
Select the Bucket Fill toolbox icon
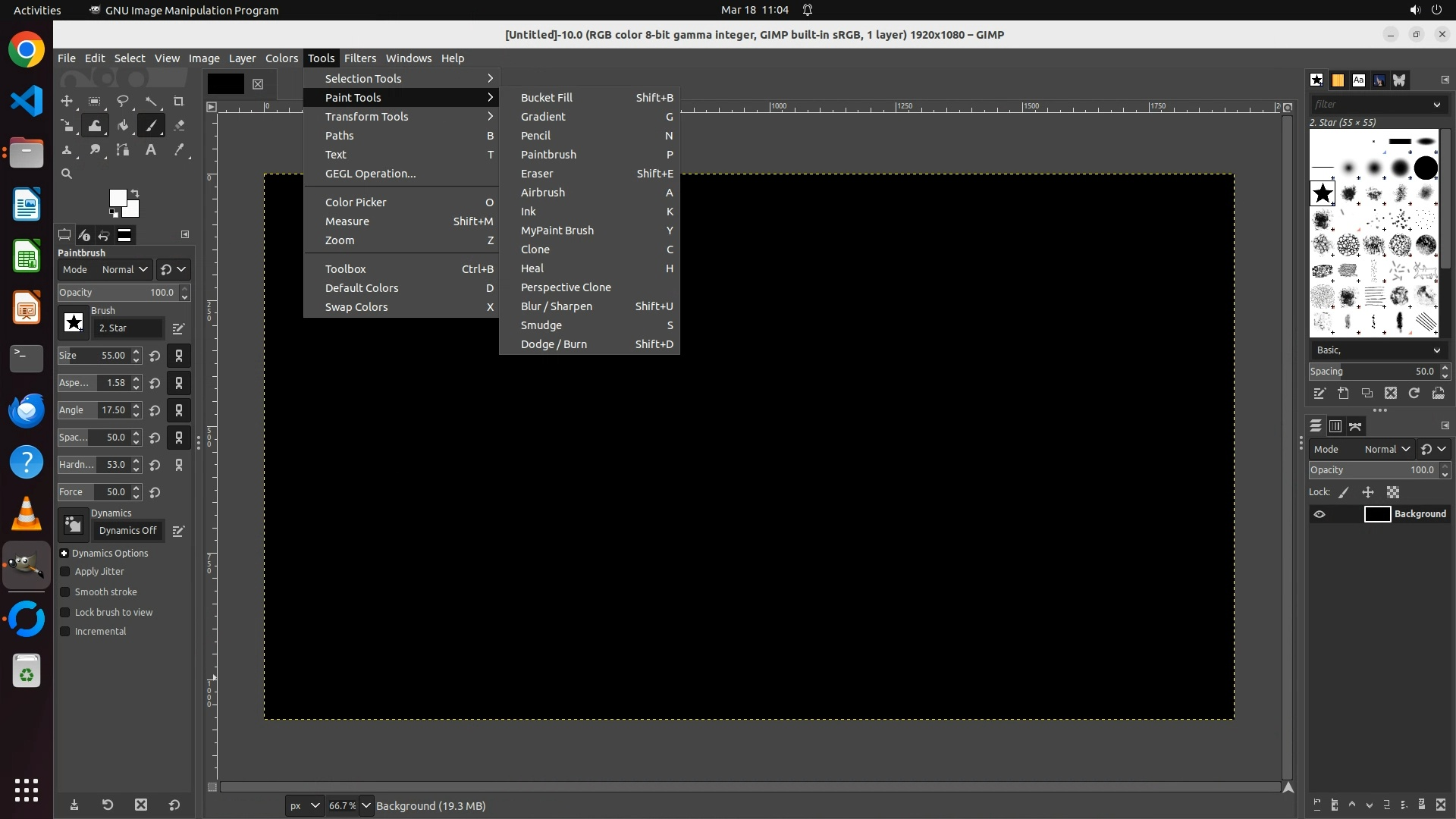click(x=123, y=126)
